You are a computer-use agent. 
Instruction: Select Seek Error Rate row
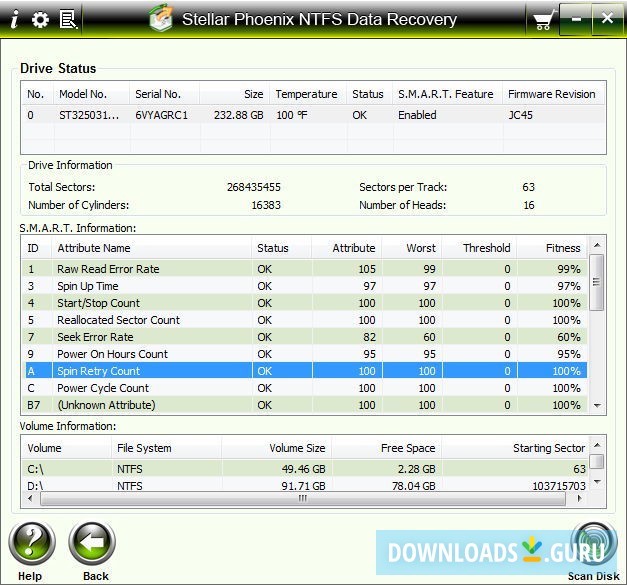[x=305, y=337]
